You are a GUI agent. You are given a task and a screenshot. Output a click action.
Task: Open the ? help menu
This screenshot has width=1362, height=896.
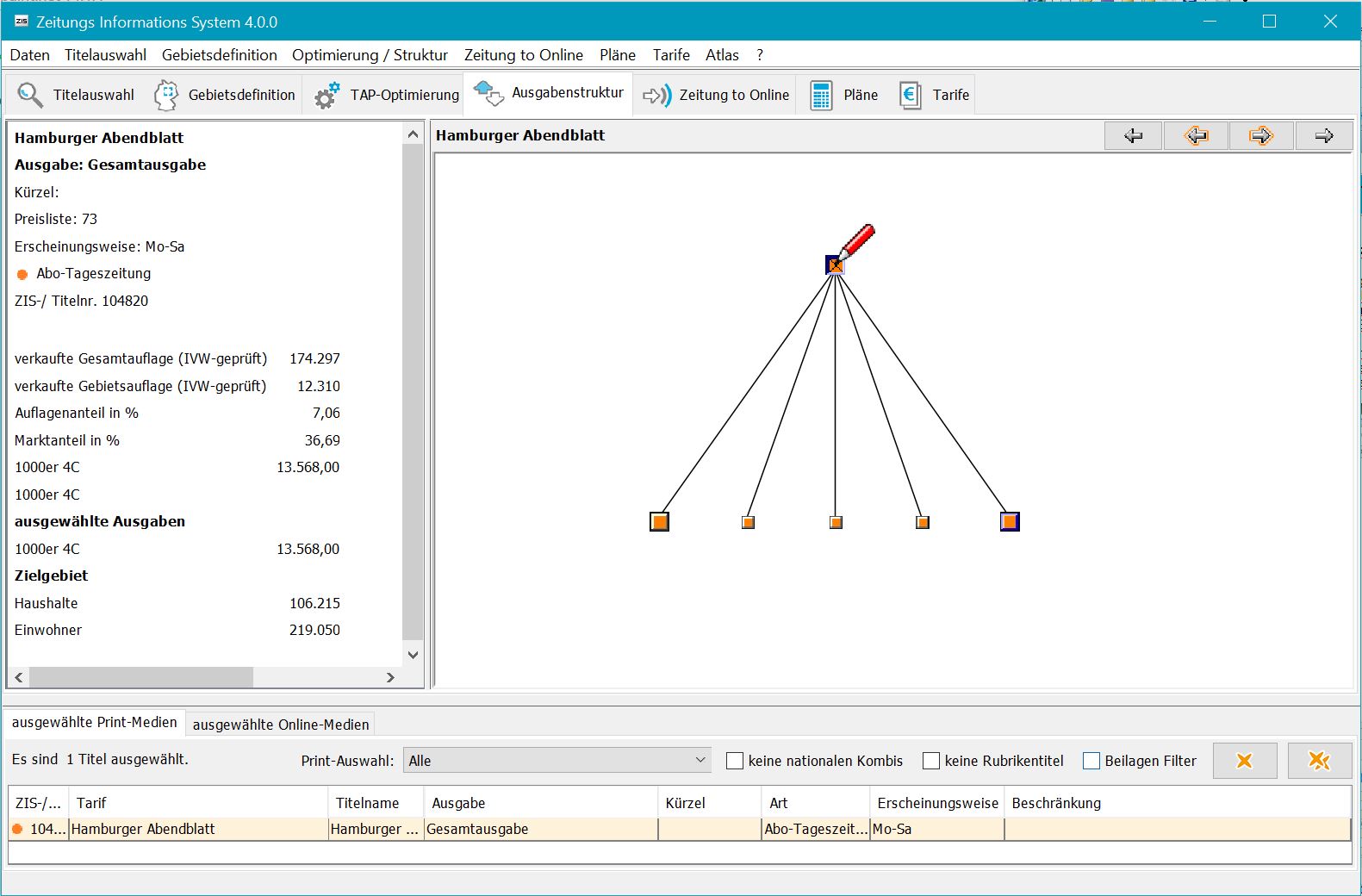[760, 55]
